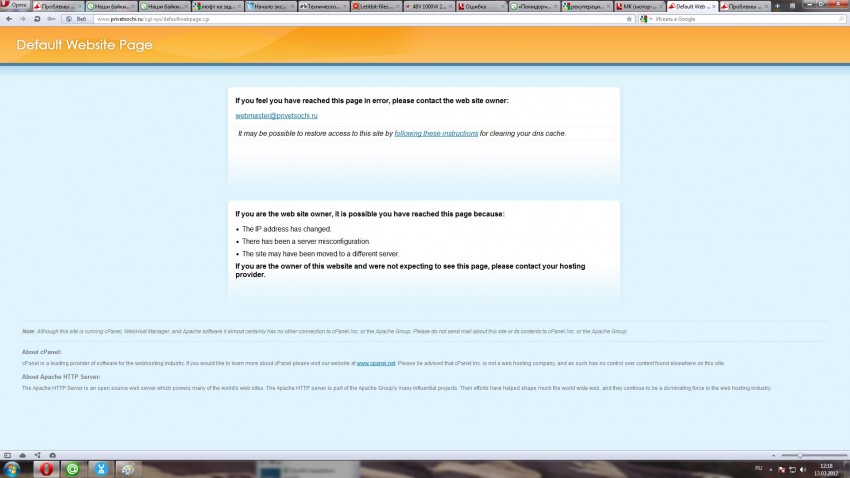Click the browser Forward arrow
850x478 pixels.
click(22, 19)
